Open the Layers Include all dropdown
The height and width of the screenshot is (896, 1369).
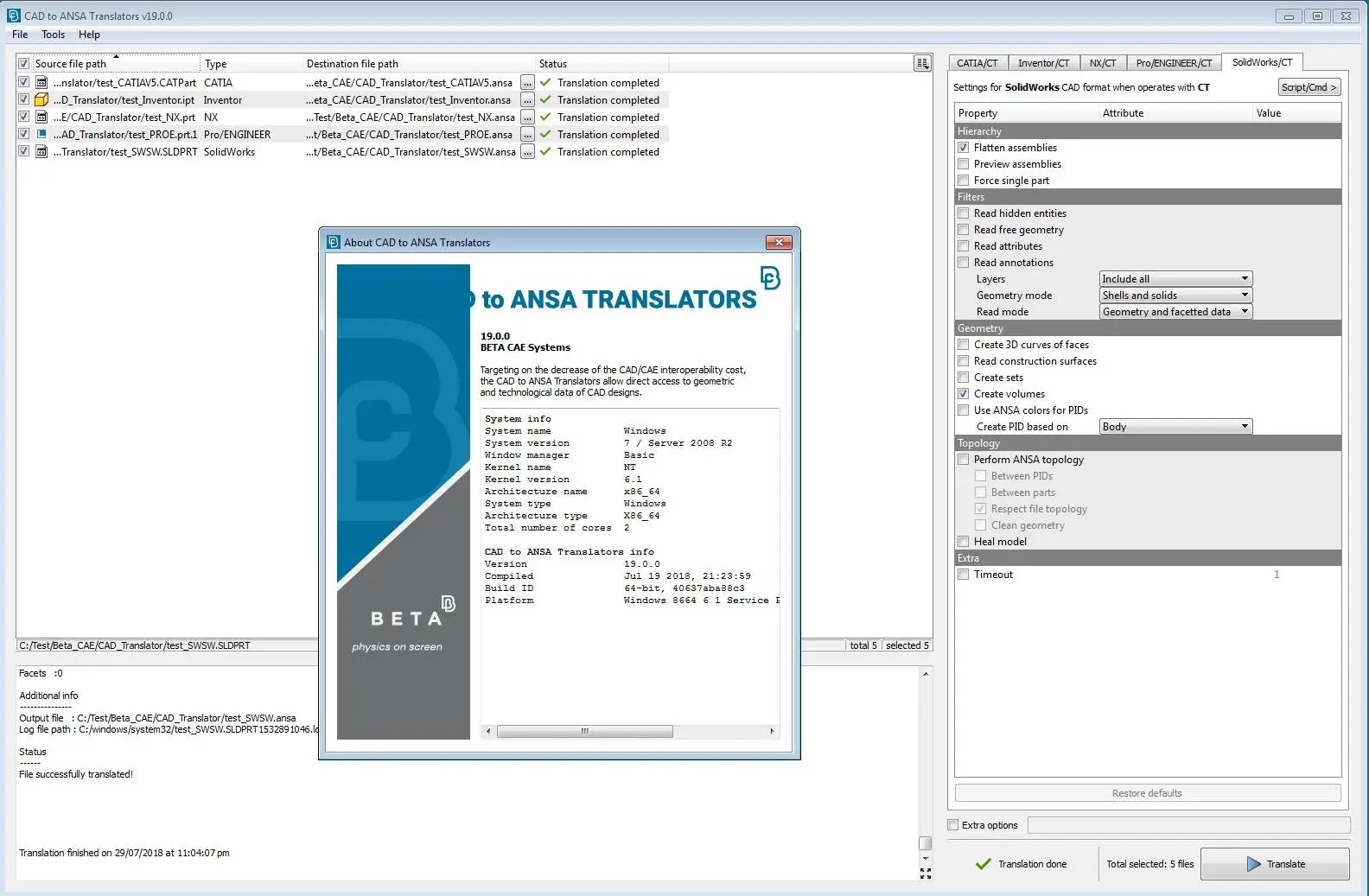pyautogui.click(x=1175, y=279)
